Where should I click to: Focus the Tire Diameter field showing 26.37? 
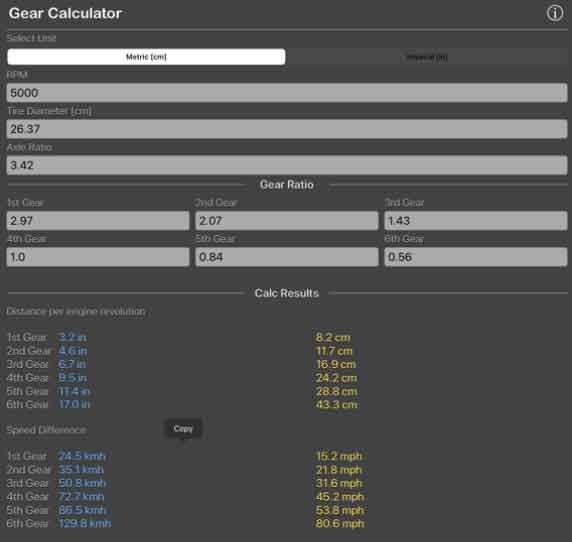287,129
